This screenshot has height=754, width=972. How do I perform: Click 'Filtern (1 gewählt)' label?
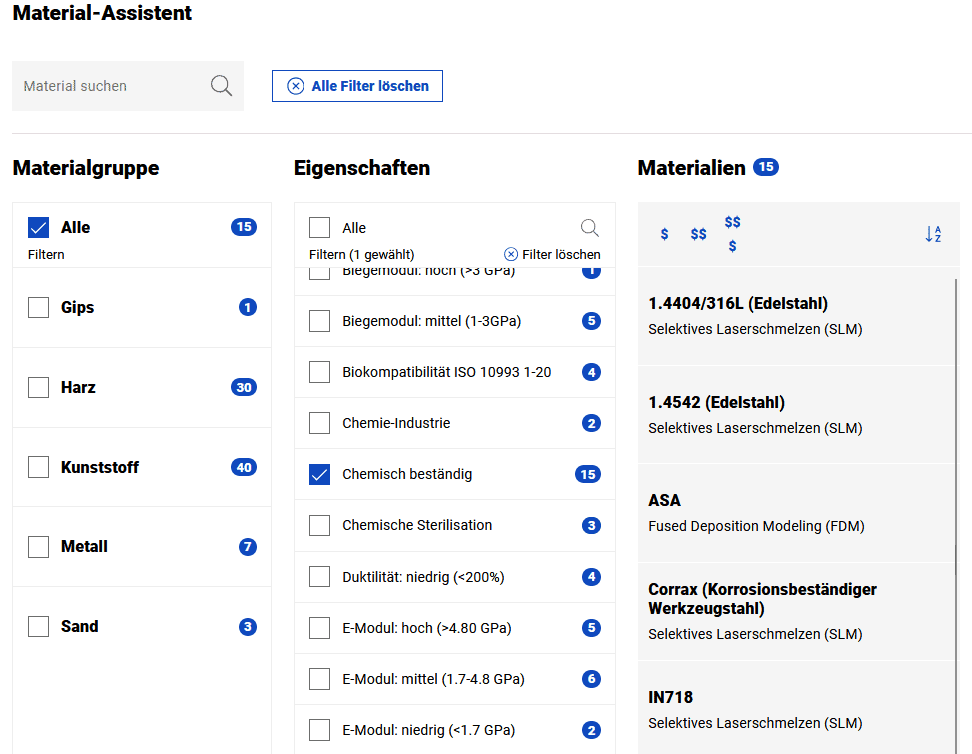pyautogui.click(x=361, y=254)
